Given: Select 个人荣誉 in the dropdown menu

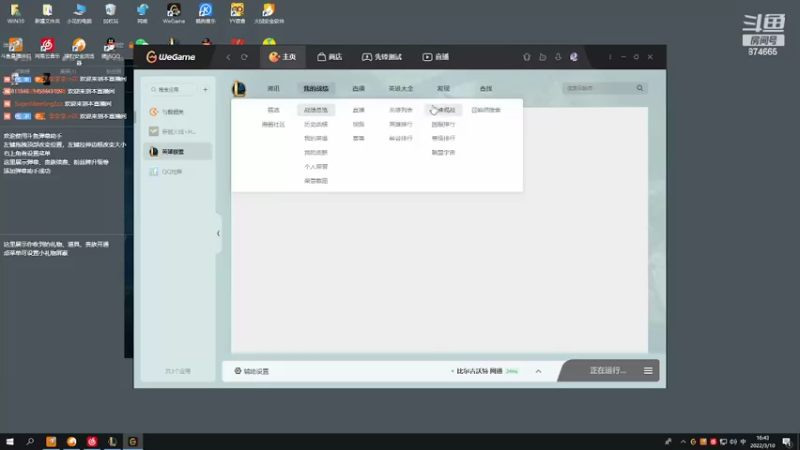Looking at the screenshot, I should click(316, 166).
